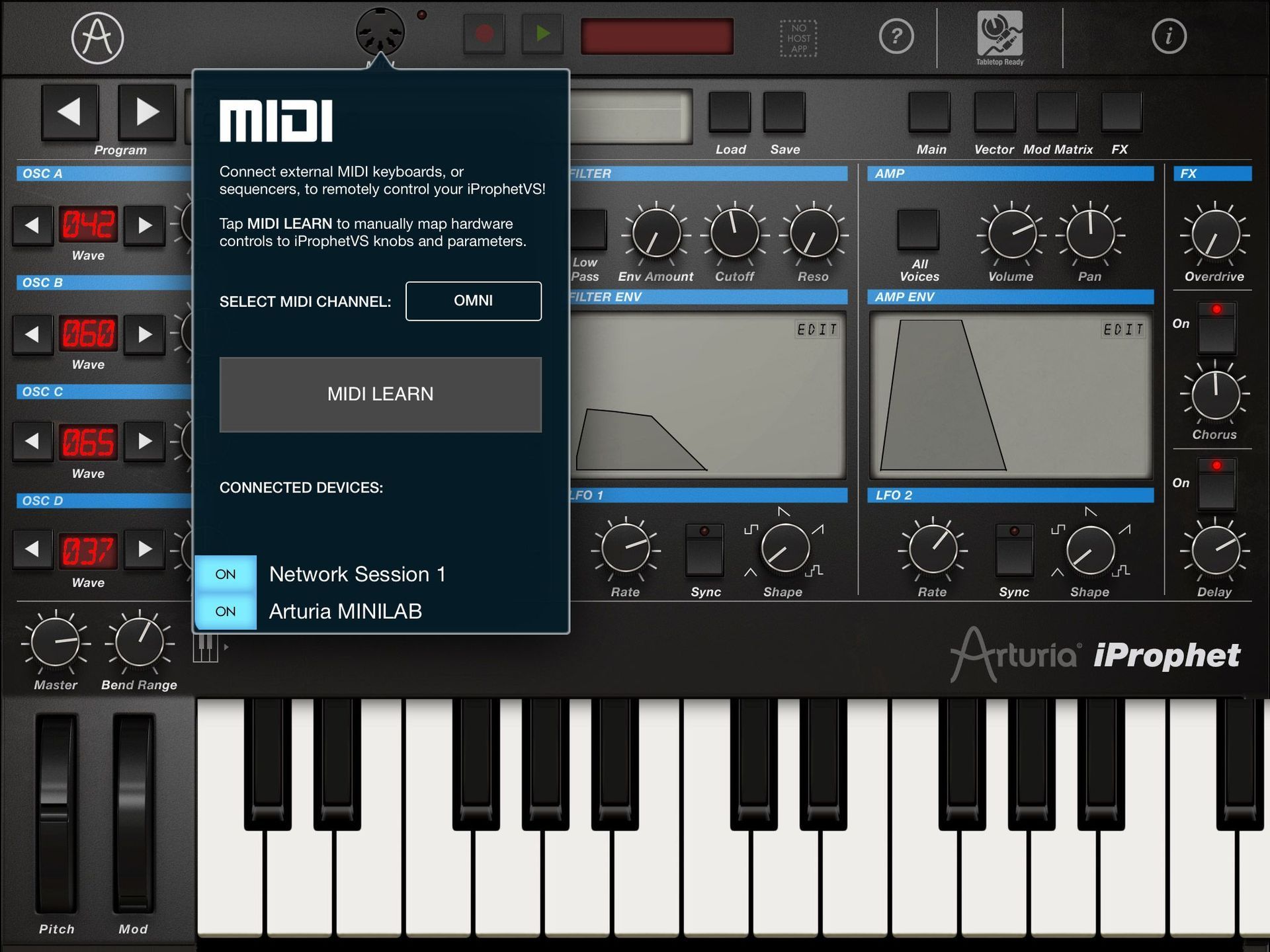Switch to the Main page
Image resolution: width=1270 pixels, height=952 pixels.
pos(929,112)
